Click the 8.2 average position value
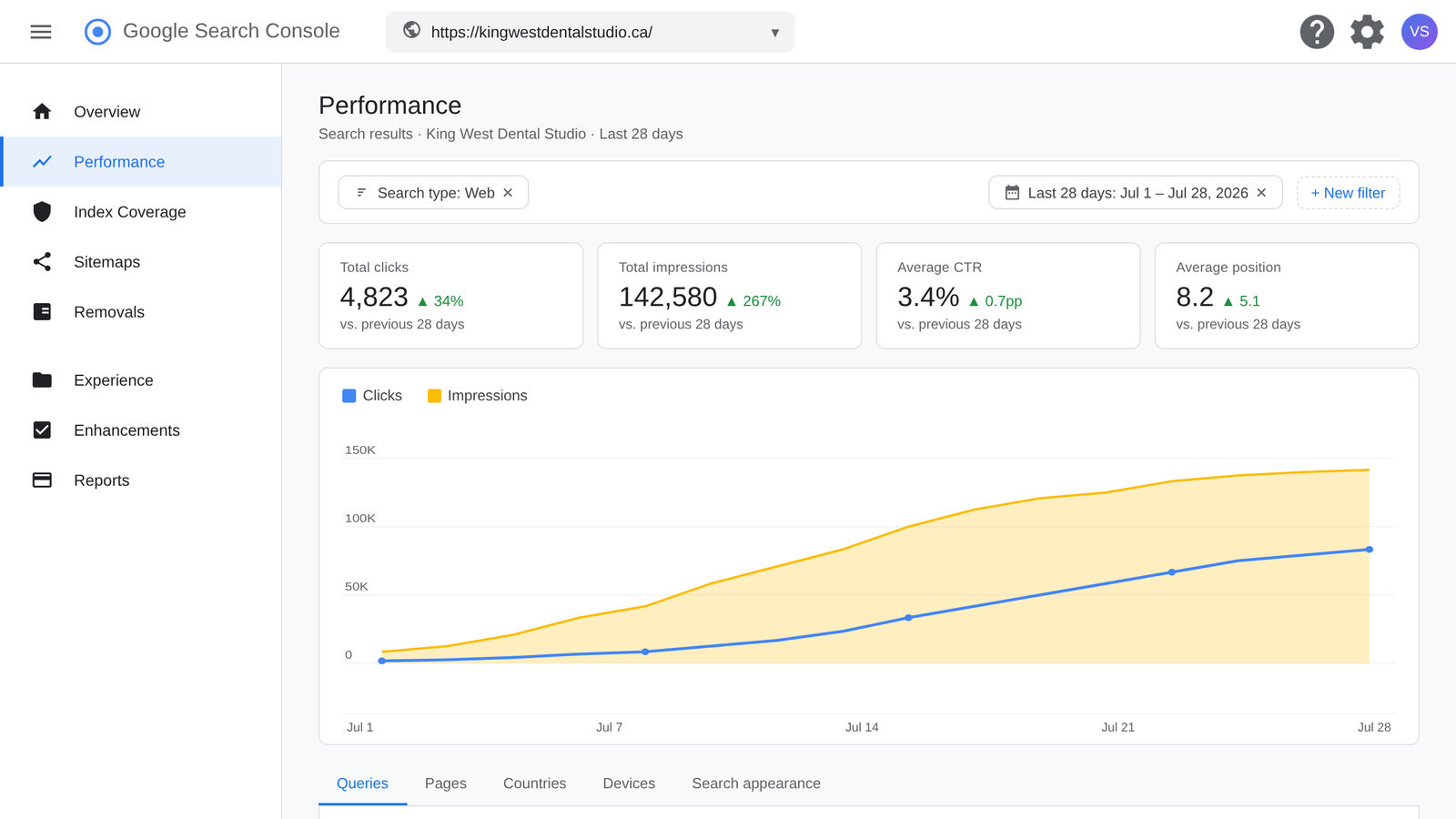The height and width of the screenshot is (819, 1456). [x=1195, y=297]
